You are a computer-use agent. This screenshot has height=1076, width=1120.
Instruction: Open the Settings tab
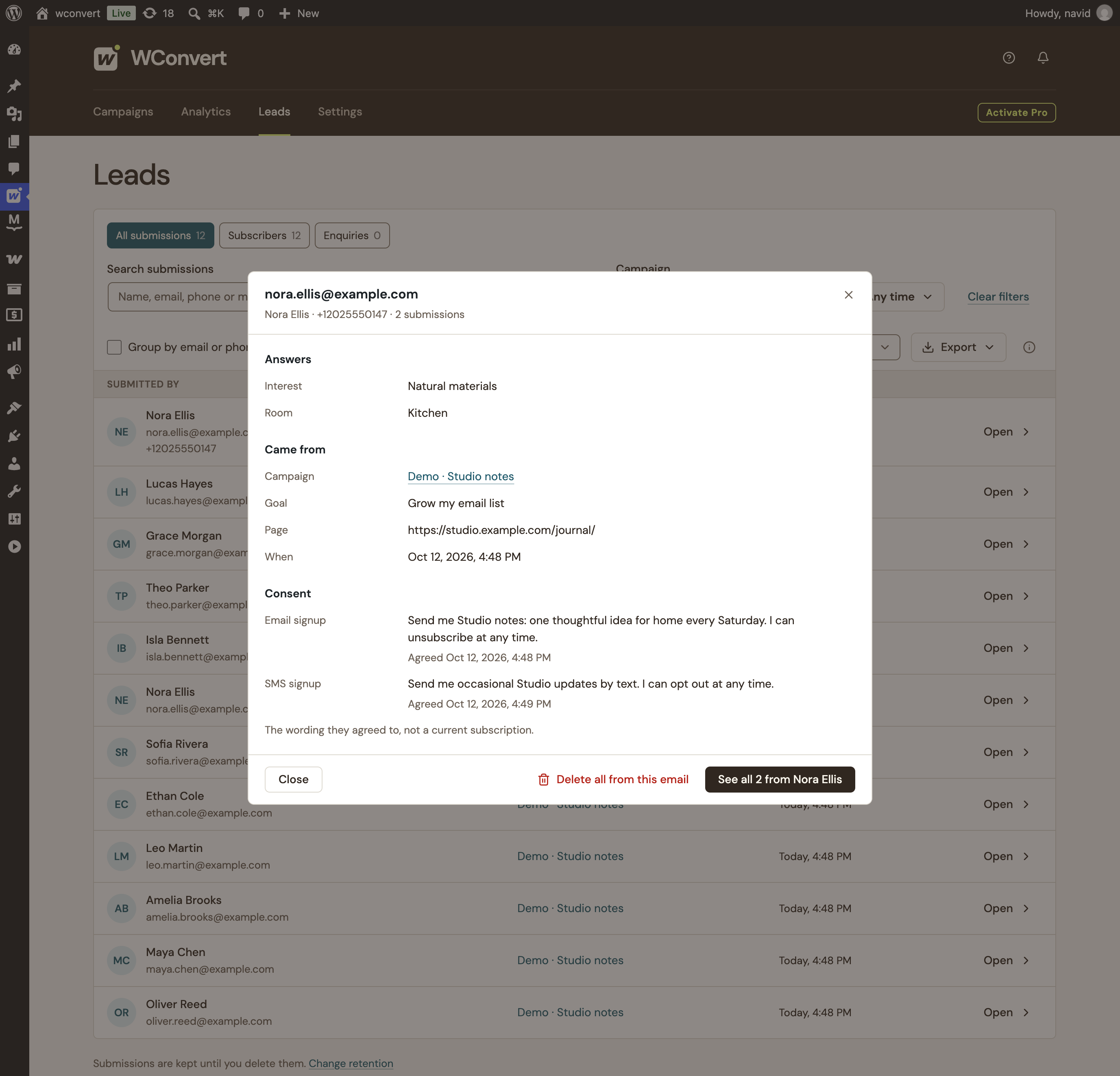click(340, 111)
